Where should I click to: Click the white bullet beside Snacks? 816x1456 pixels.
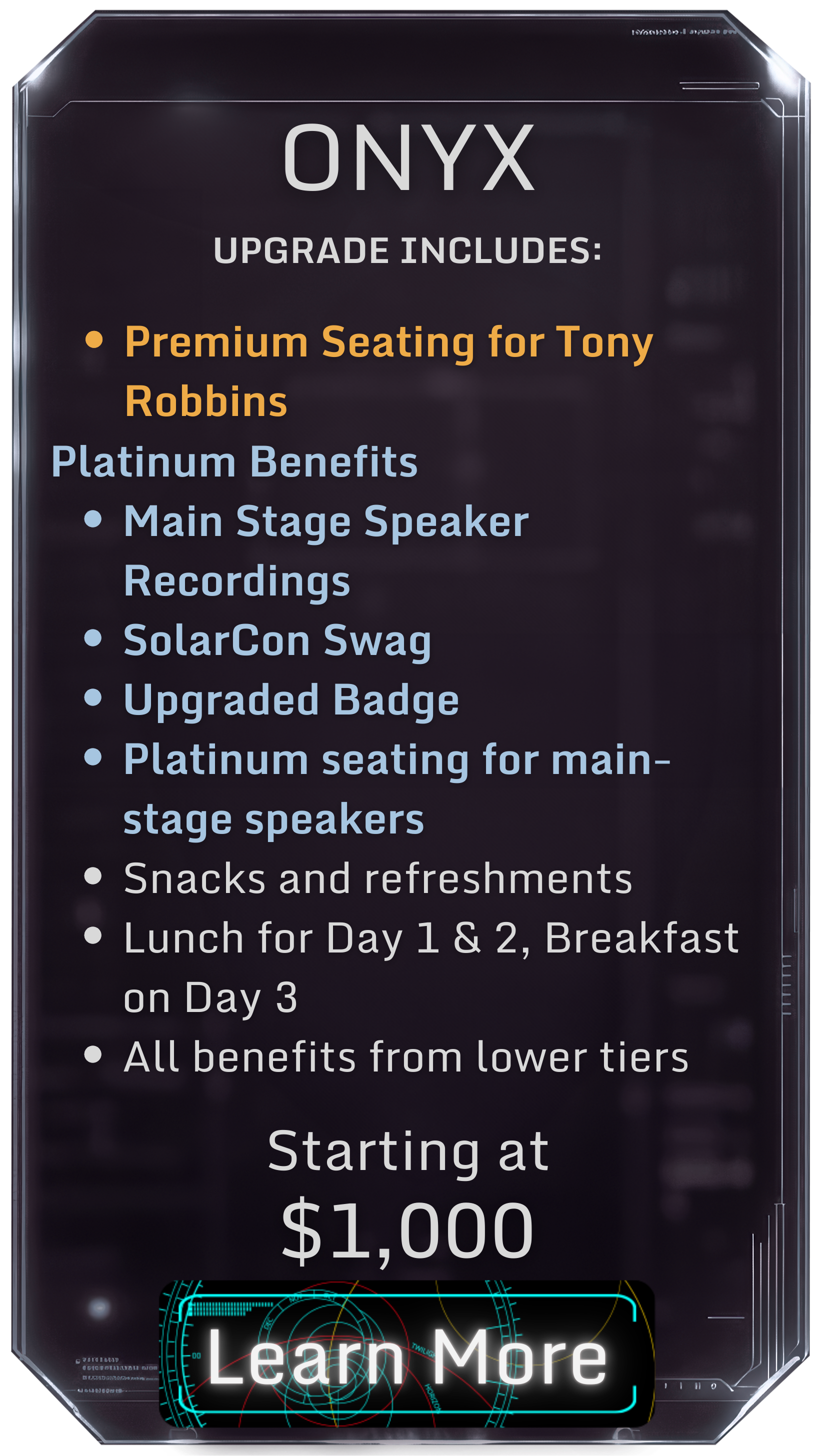pyautogui.click(x=92, y=876)
